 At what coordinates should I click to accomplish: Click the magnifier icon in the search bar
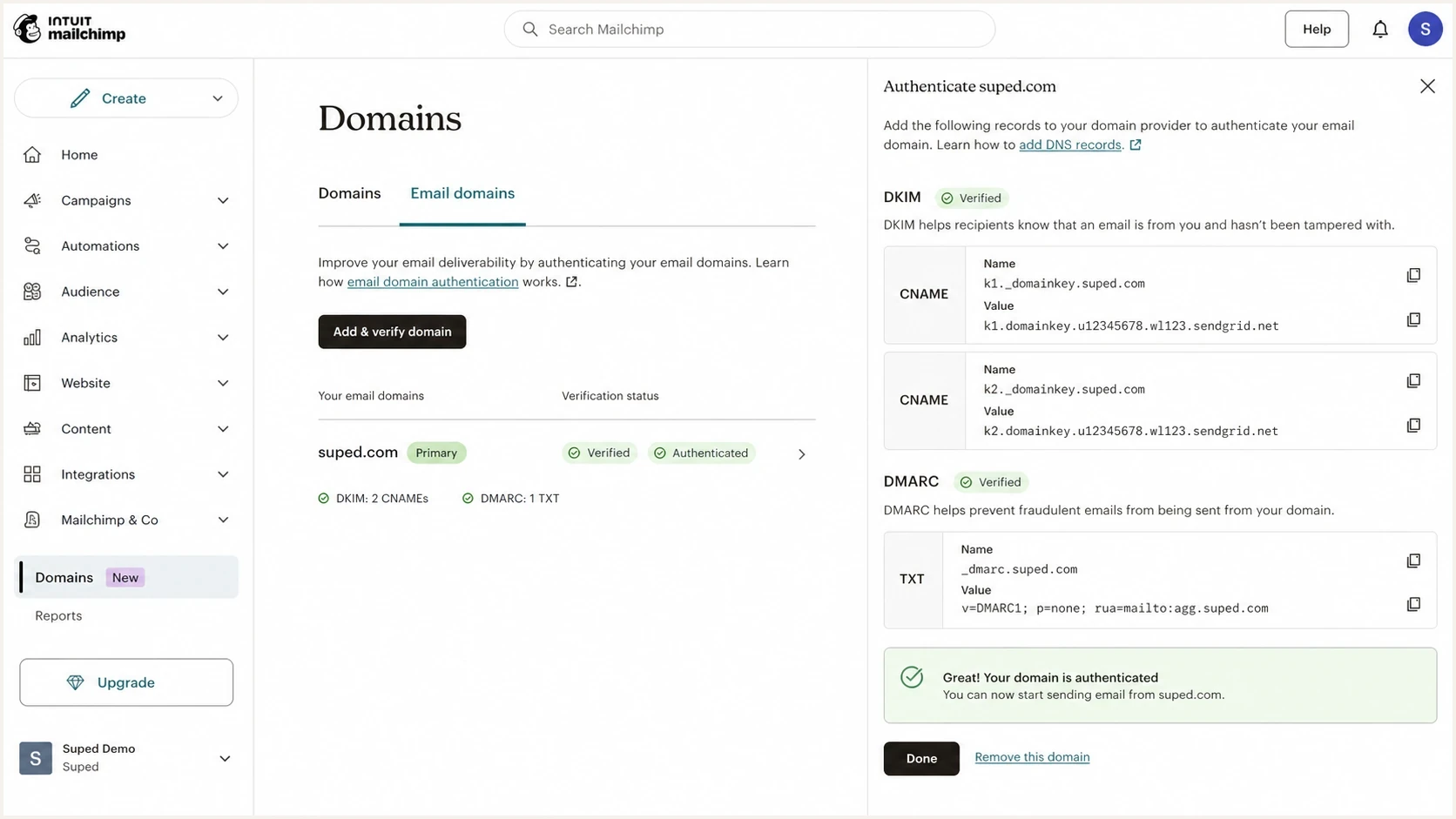[x=529, y=30]
